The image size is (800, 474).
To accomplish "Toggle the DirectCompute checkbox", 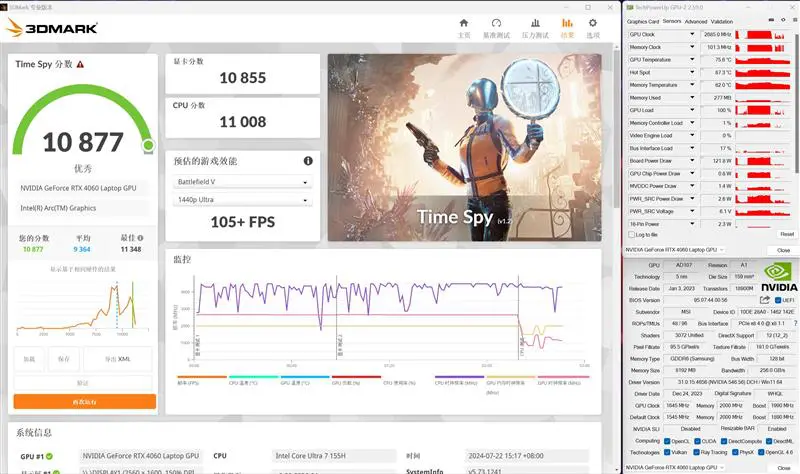I will (723, 441).
